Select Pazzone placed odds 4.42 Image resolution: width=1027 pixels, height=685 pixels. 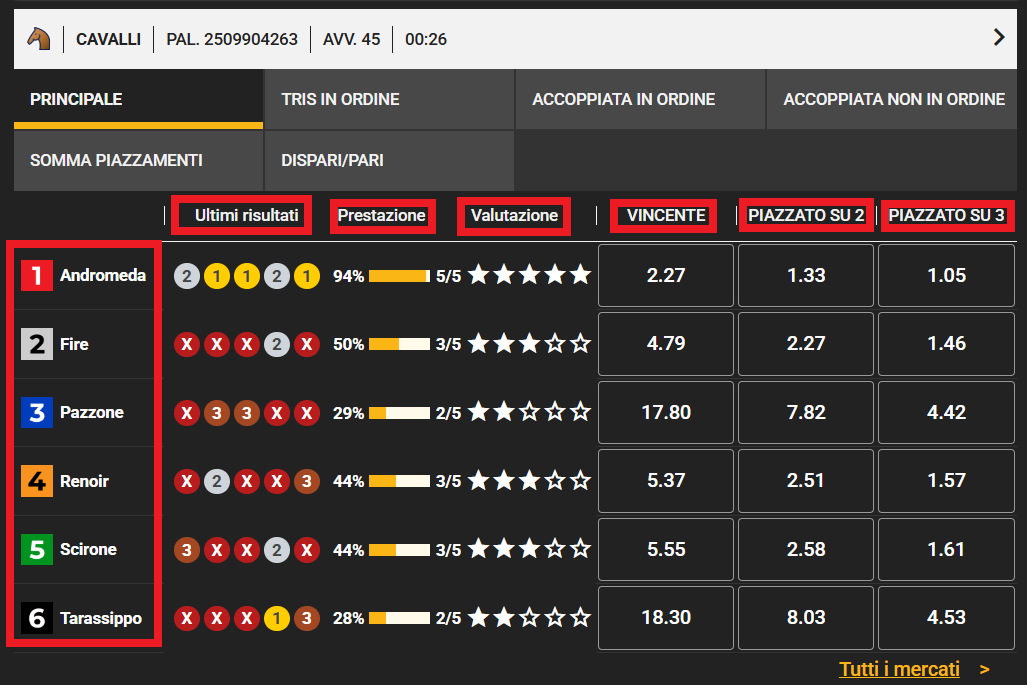(946, 413)
